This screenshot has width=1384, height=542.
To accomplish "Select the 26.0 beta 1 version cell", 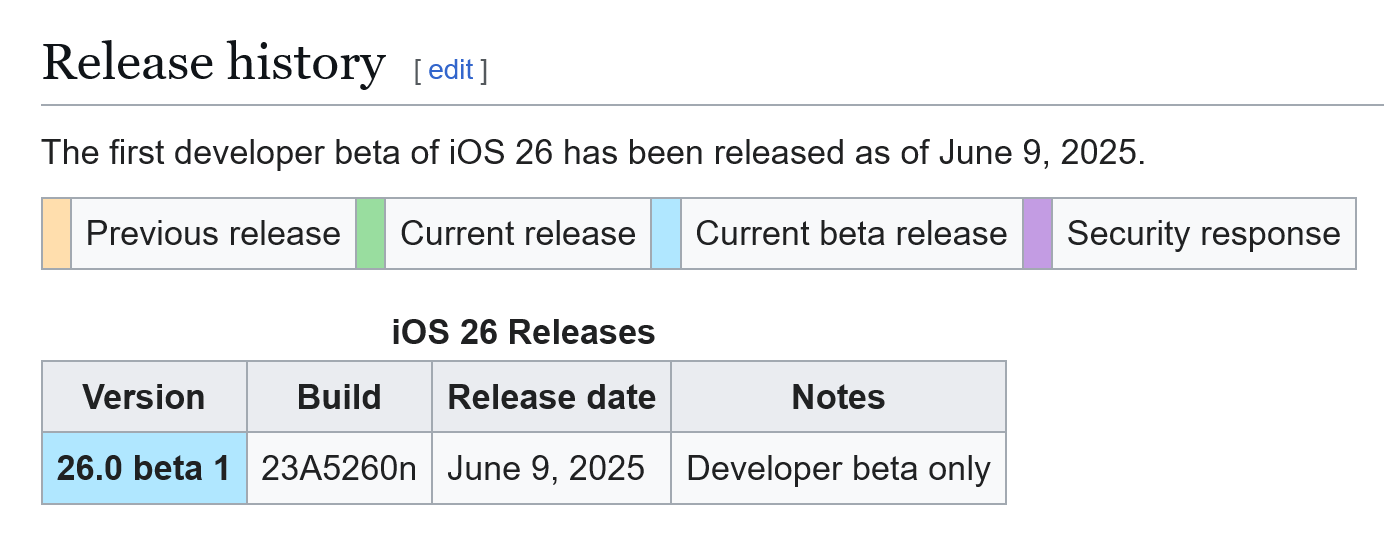I will click(144, 468).
